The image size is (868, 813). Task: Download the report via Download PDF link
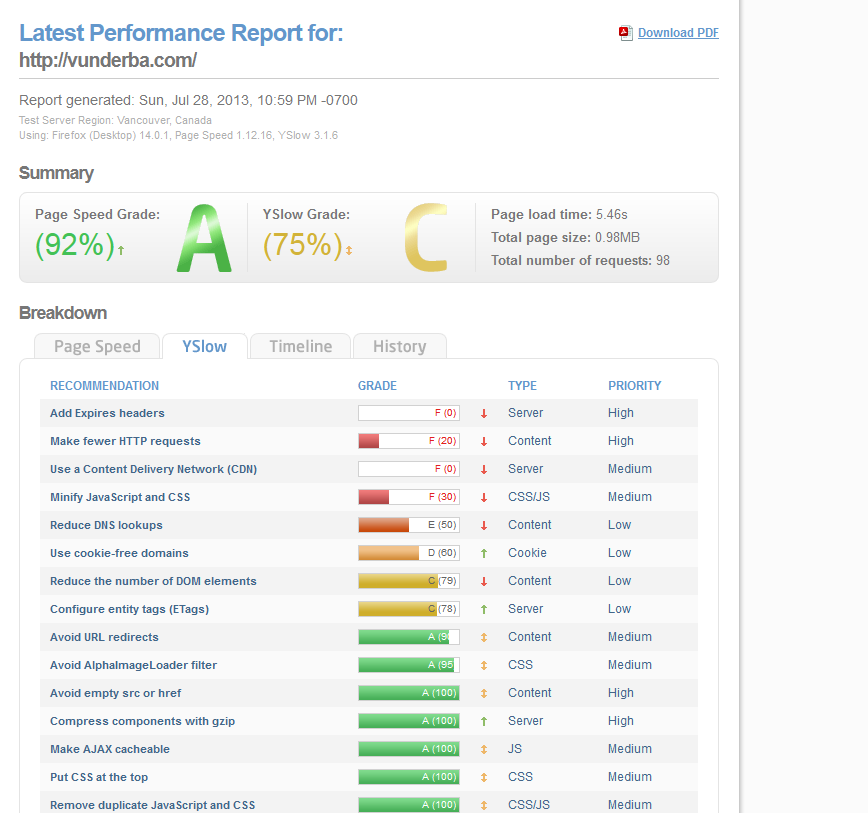coord(678,33)
